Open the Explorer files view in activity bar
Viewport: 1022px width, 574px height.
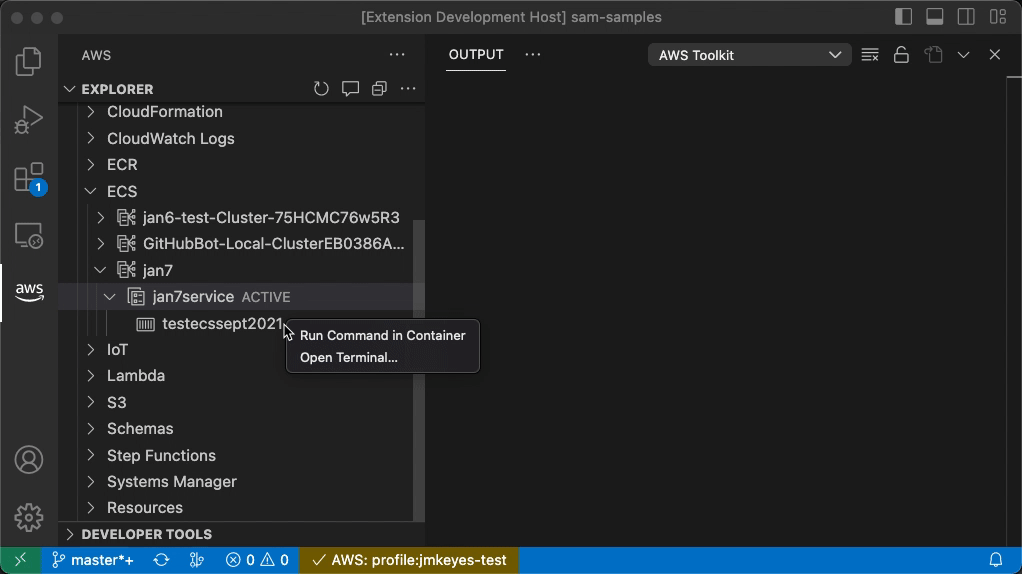tap(29, 61)
